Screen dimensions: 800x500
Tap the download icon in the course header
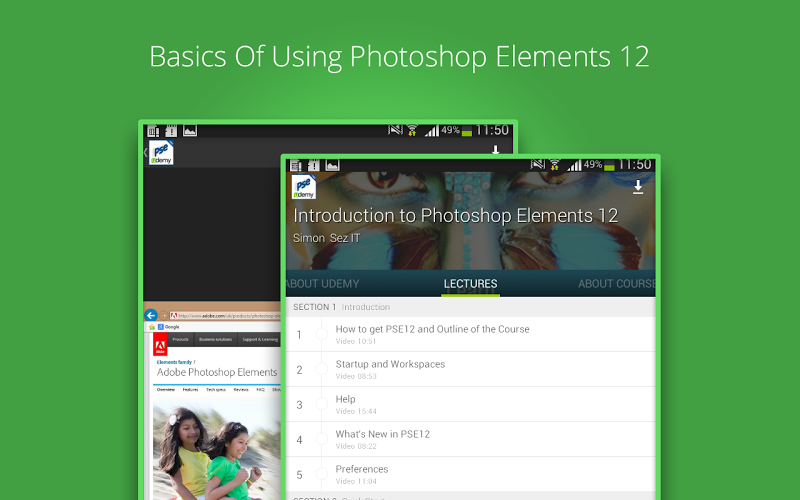coord(638,188)
